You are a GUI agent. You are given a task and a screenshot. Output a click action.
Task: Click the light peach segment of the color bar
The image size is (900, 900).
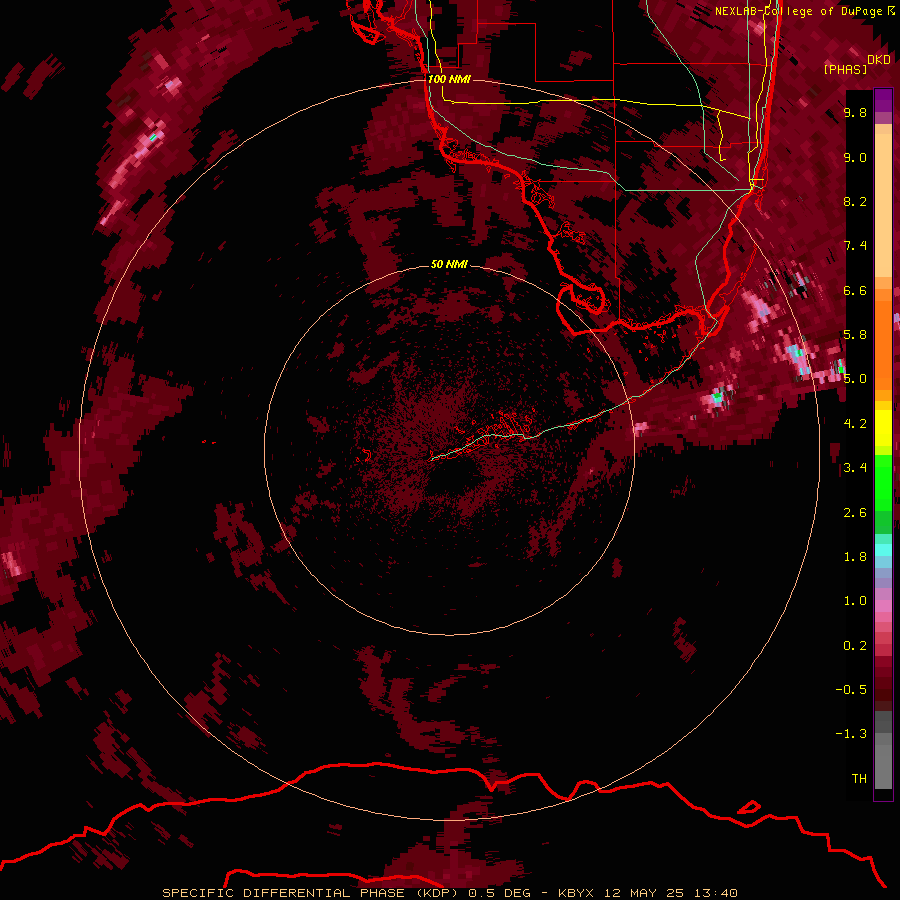click(x=883, y=205)
